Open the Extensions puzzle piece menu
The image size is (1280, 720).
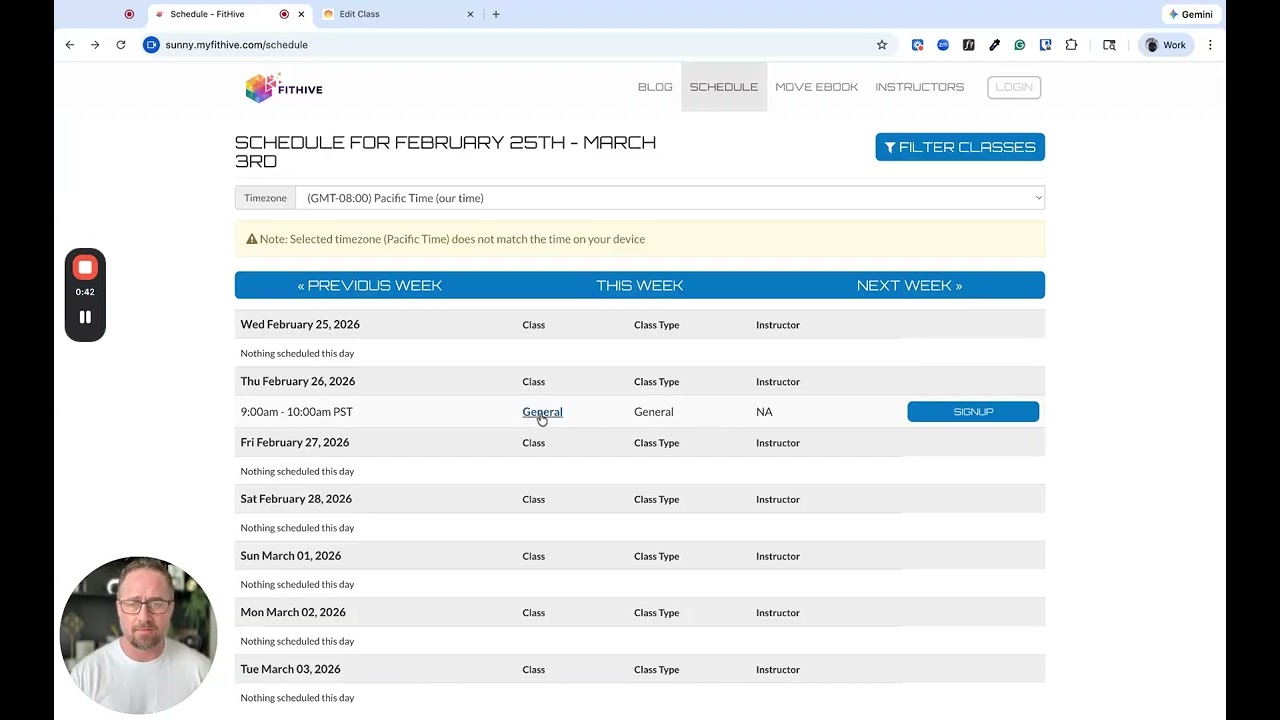(1071, 45)
